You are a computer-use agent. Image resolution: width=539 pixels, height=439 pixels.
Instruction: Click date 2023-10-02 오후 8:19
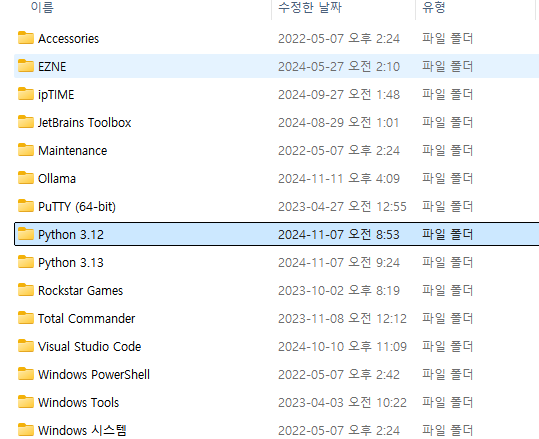tap(339, 290)
